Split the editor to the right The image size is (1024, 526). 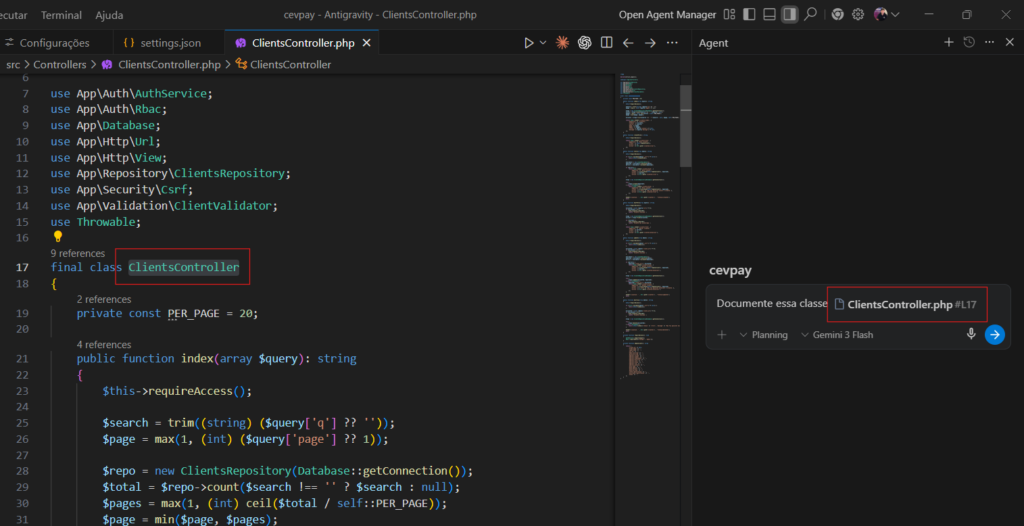coord(607,43)
